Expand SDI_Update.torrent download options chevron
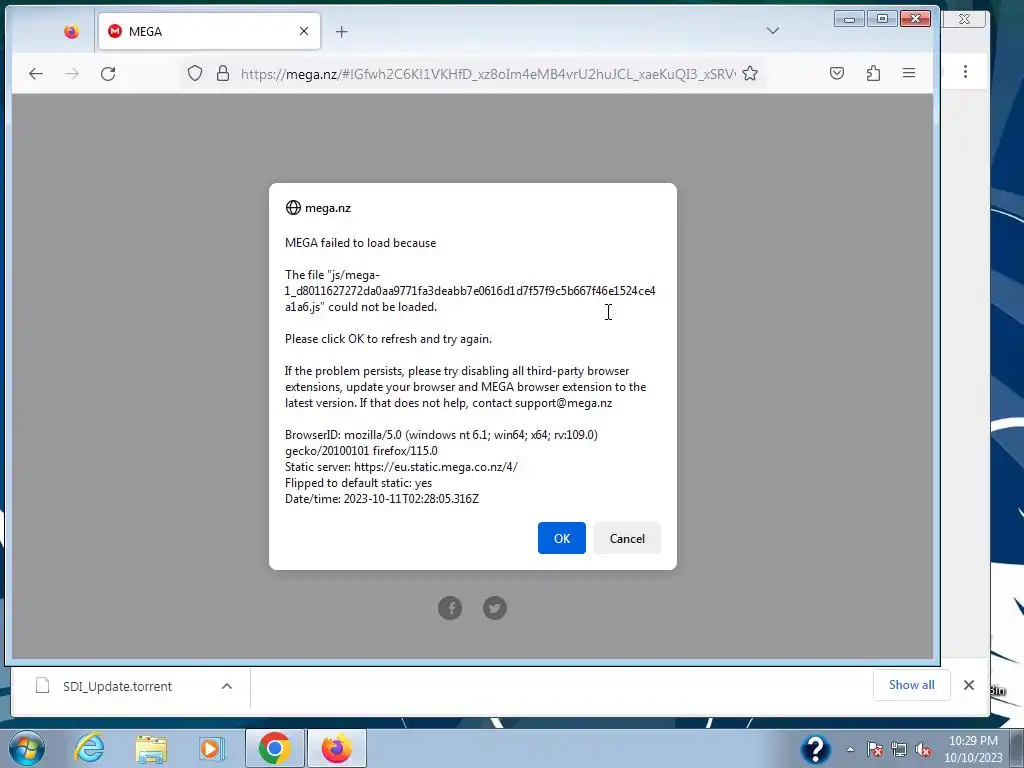The width and height of the screenshot is (1024, 768). pyautogui.click(x=227, y=686)
